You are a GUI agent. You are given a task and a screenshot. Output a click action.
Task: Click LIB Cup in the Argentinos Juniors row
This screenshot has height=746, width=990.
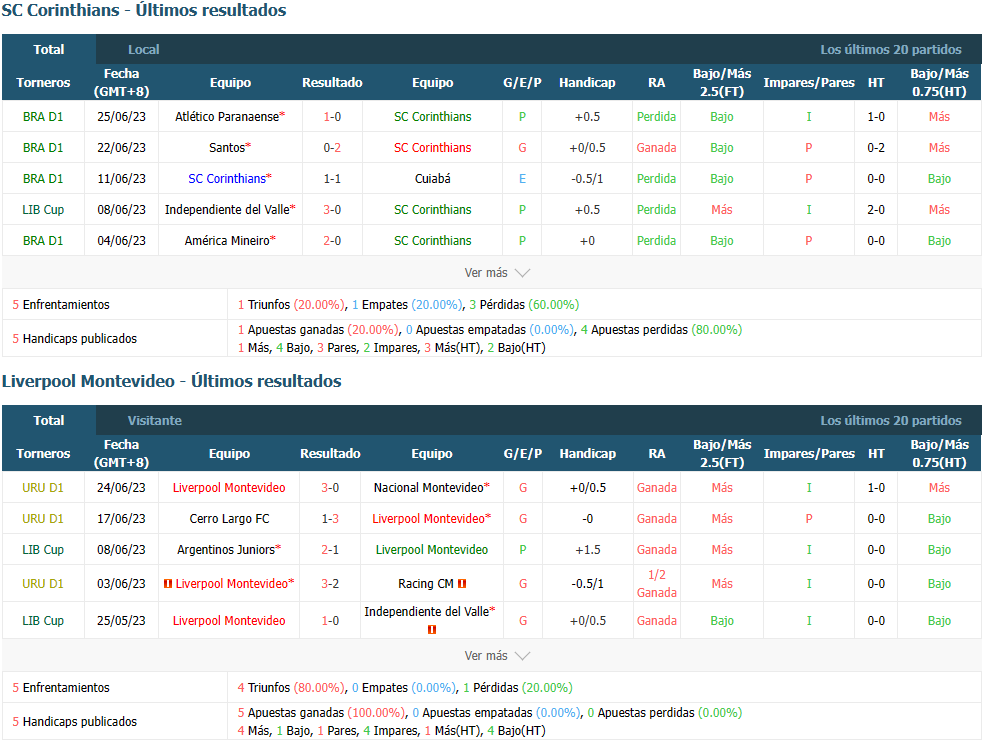[x=43, y=550]
